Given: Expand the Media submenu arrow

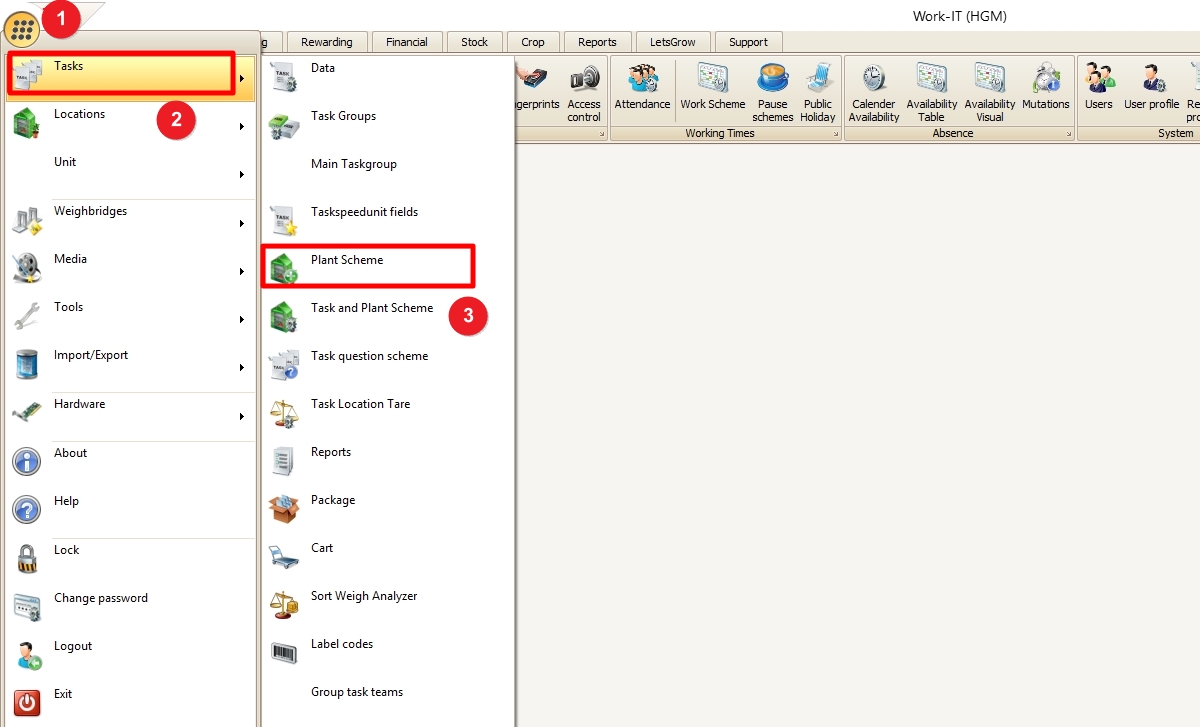Looking at the screenshot, I should click(242, 272).
